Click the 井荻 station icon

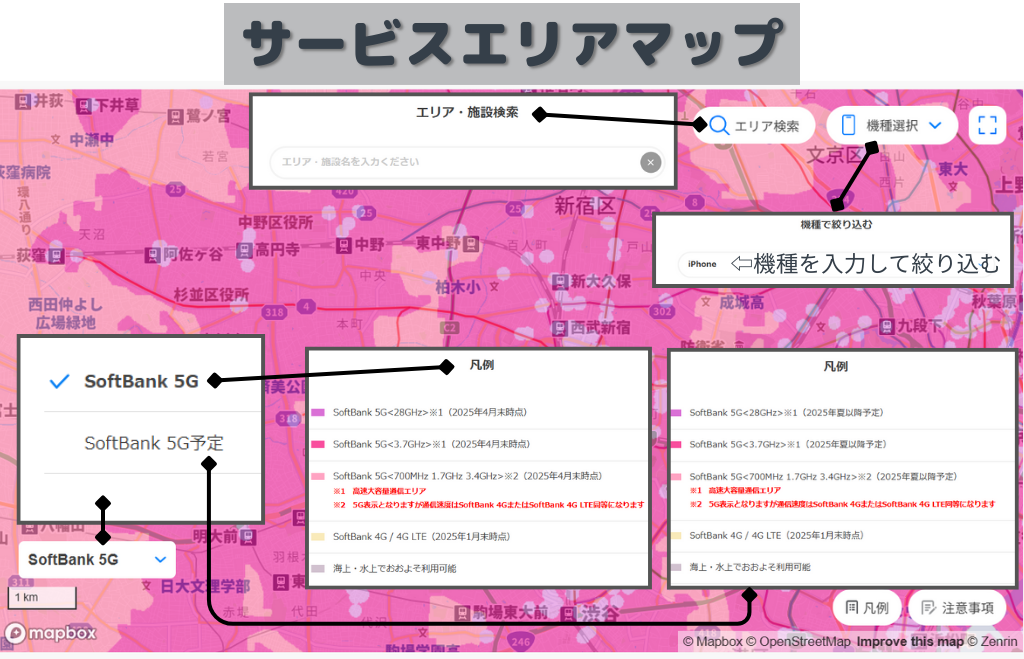23,101
